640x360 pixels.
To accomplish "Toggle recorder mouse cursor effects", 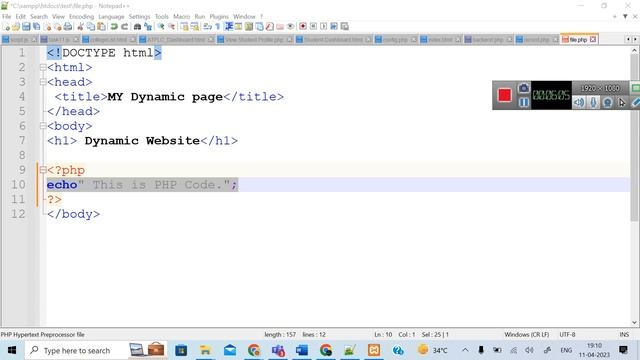I will coord(622,102).
